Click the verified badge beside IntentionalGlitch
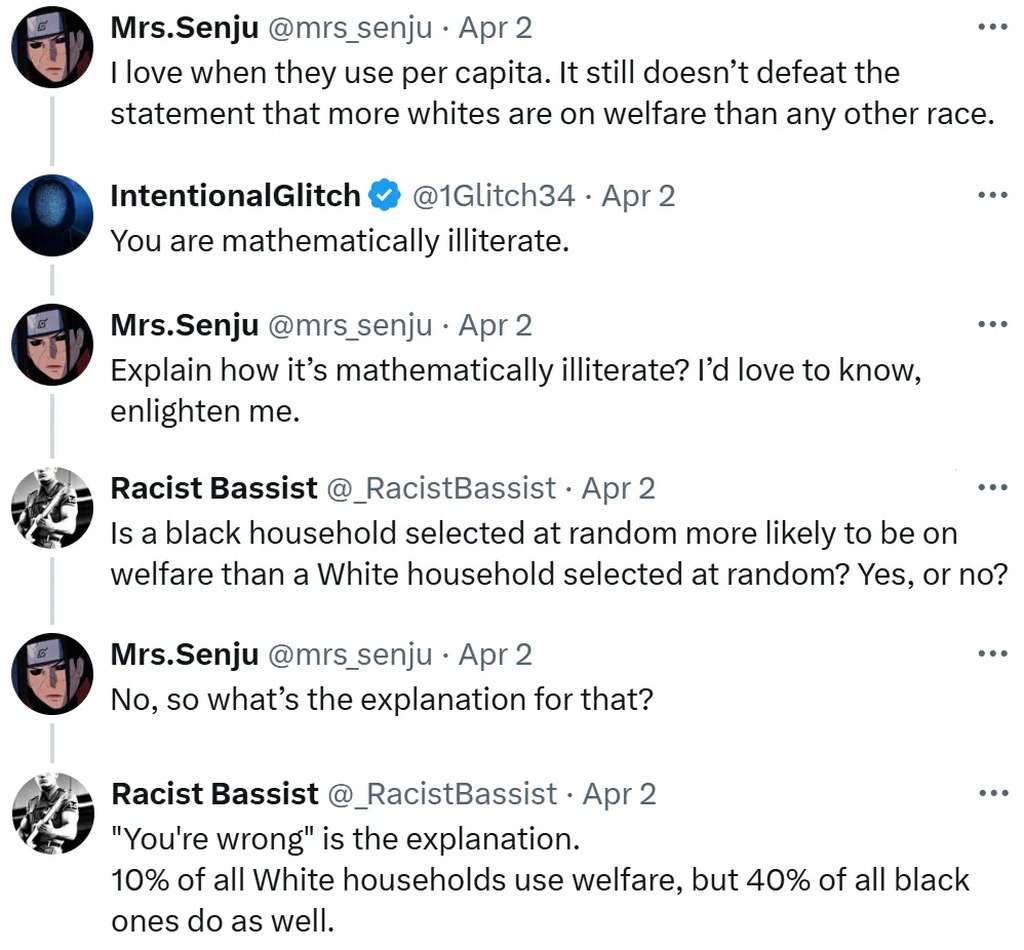The image size is (1024, 950). tap(385, 196)
